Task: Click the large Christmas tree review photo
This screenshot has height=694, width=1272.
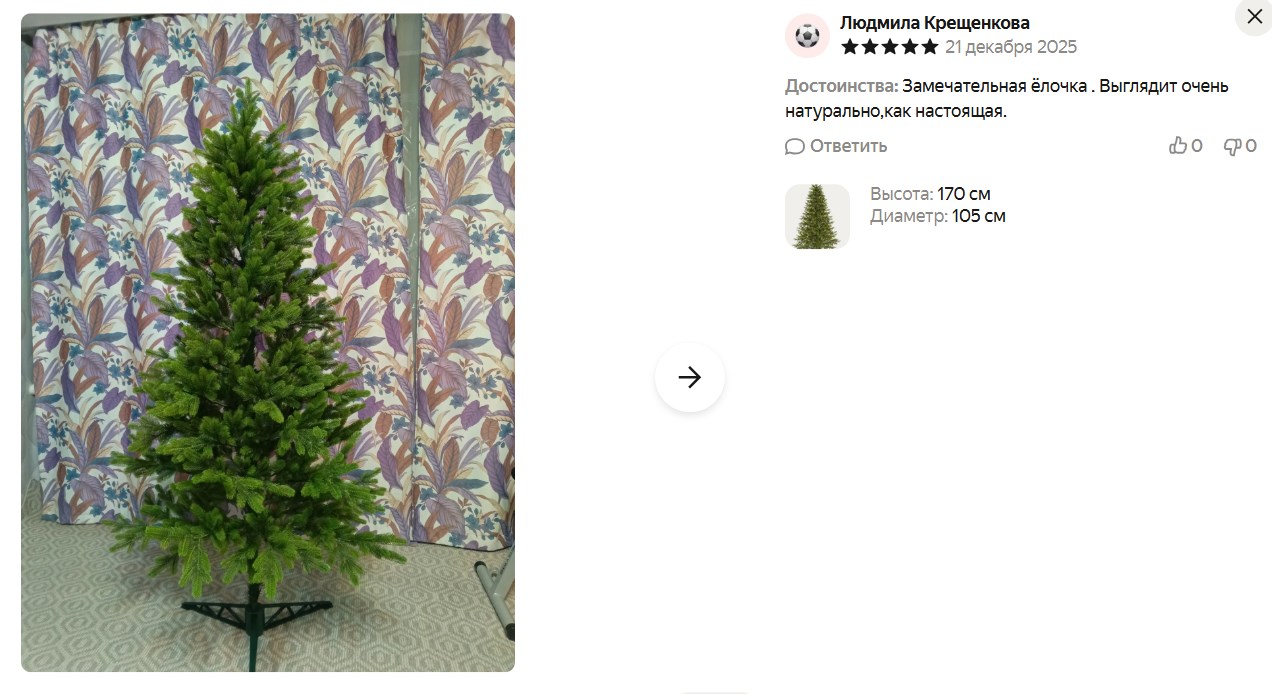Action: tap(268, 342)
